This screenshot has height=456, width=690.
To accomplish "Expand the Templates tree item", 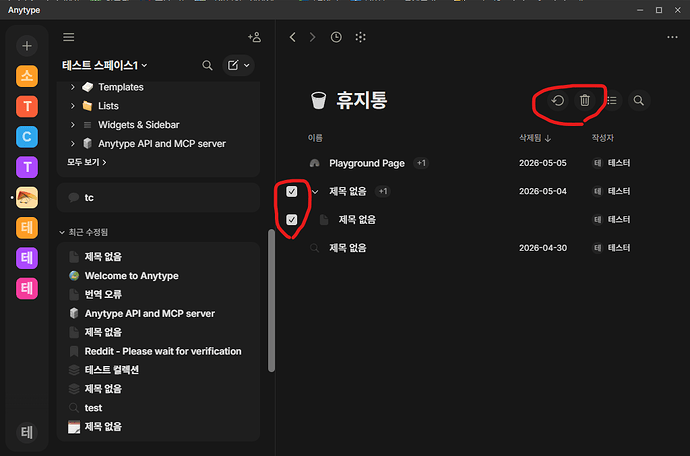I will (73, 87).
